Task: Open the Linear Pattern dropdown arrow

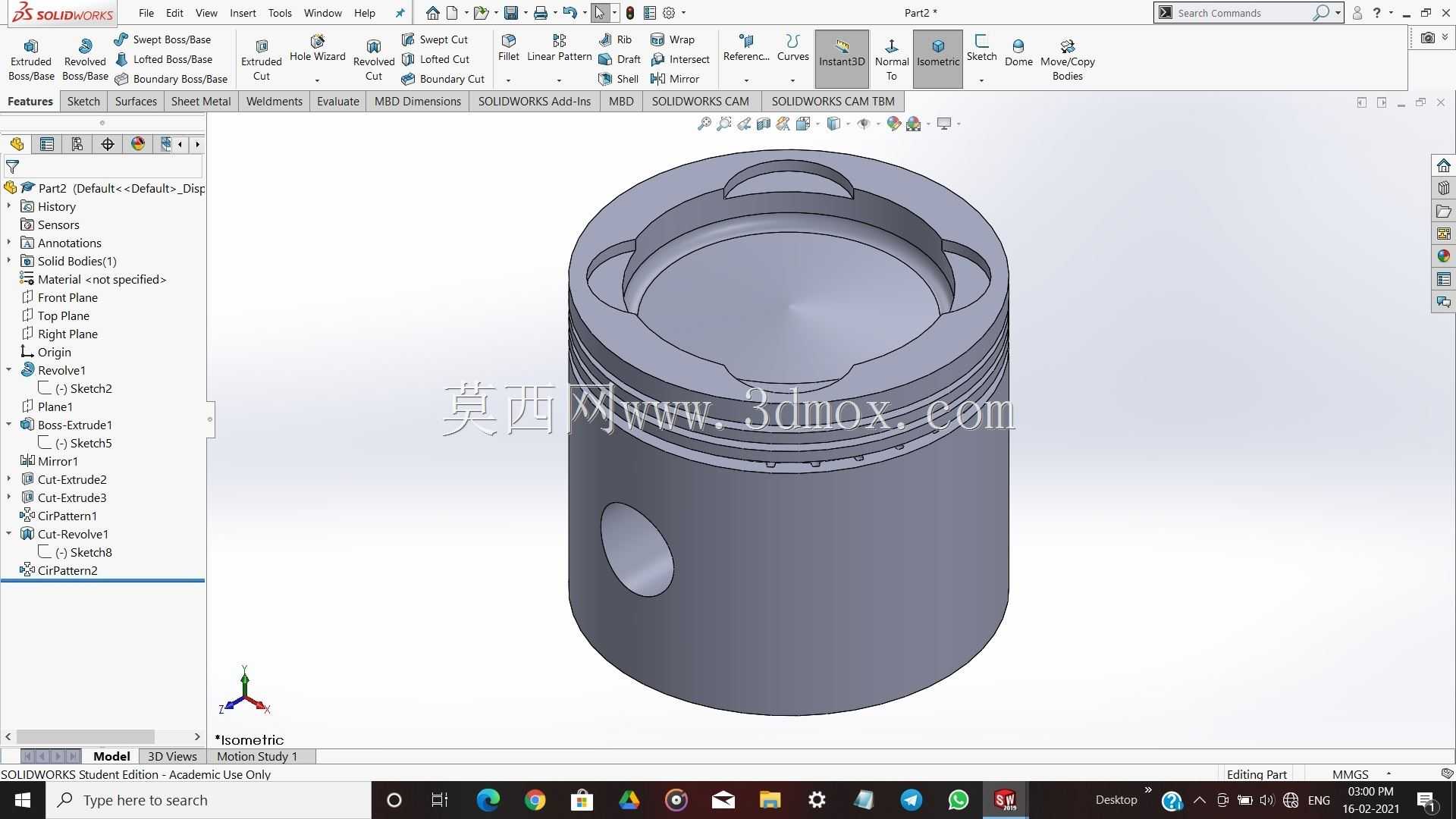Action: tap(560, 80)
